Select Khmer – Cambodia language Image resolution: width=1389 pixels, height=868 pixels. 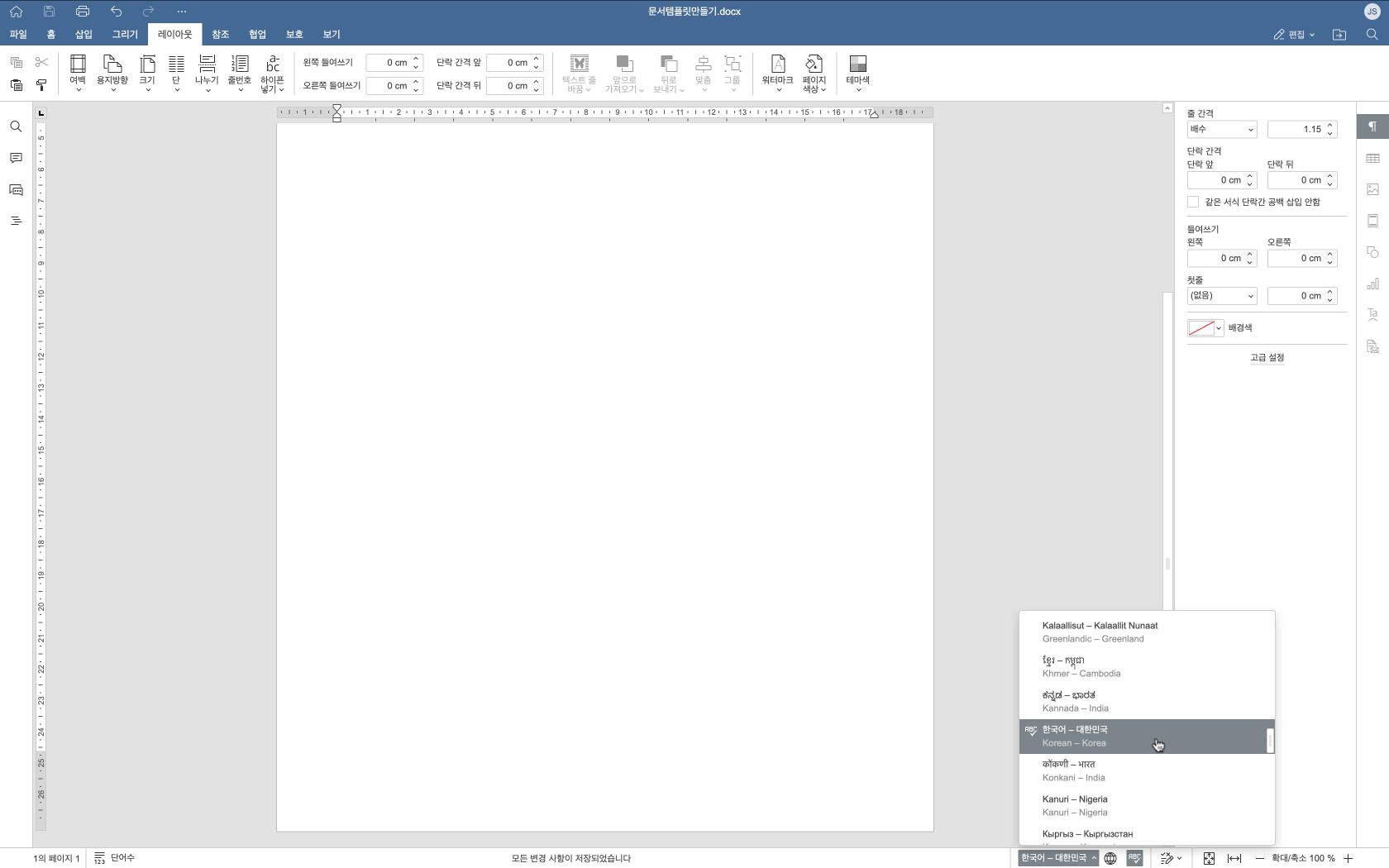[x=1147, y=666]
